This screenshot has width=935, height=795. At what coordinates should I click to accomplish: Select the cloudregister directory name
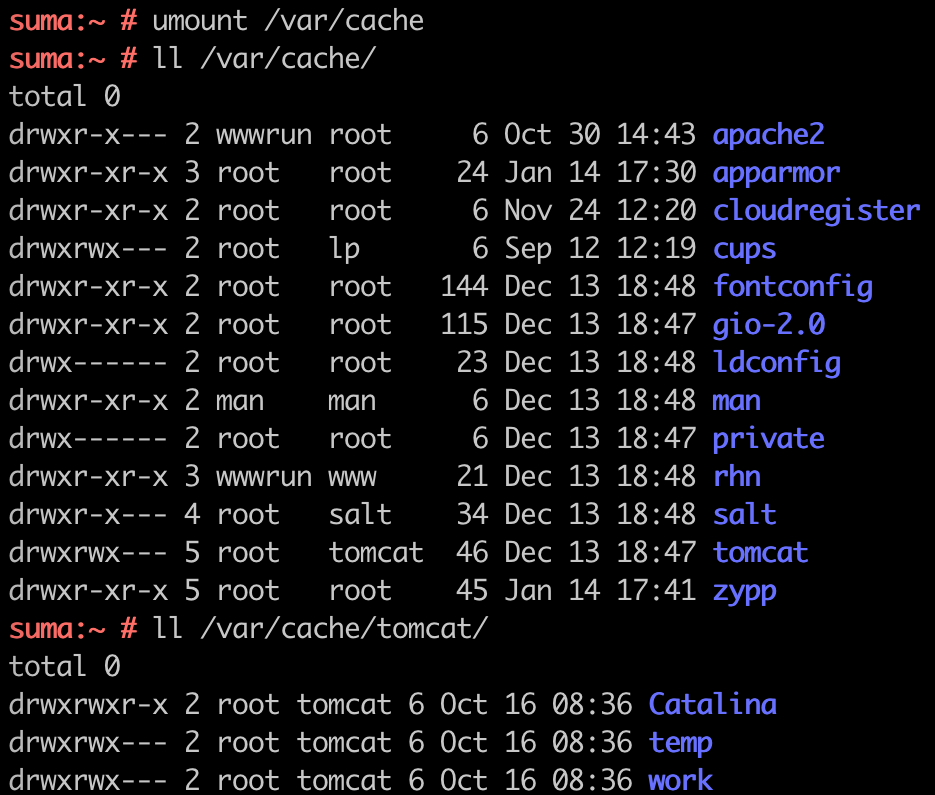[816, 210]
